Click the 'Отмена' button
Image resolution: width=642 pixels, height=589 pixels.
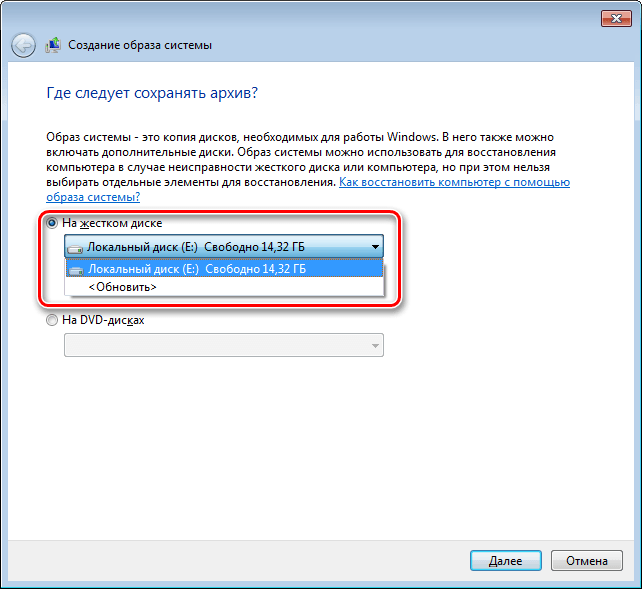point(587,560)
